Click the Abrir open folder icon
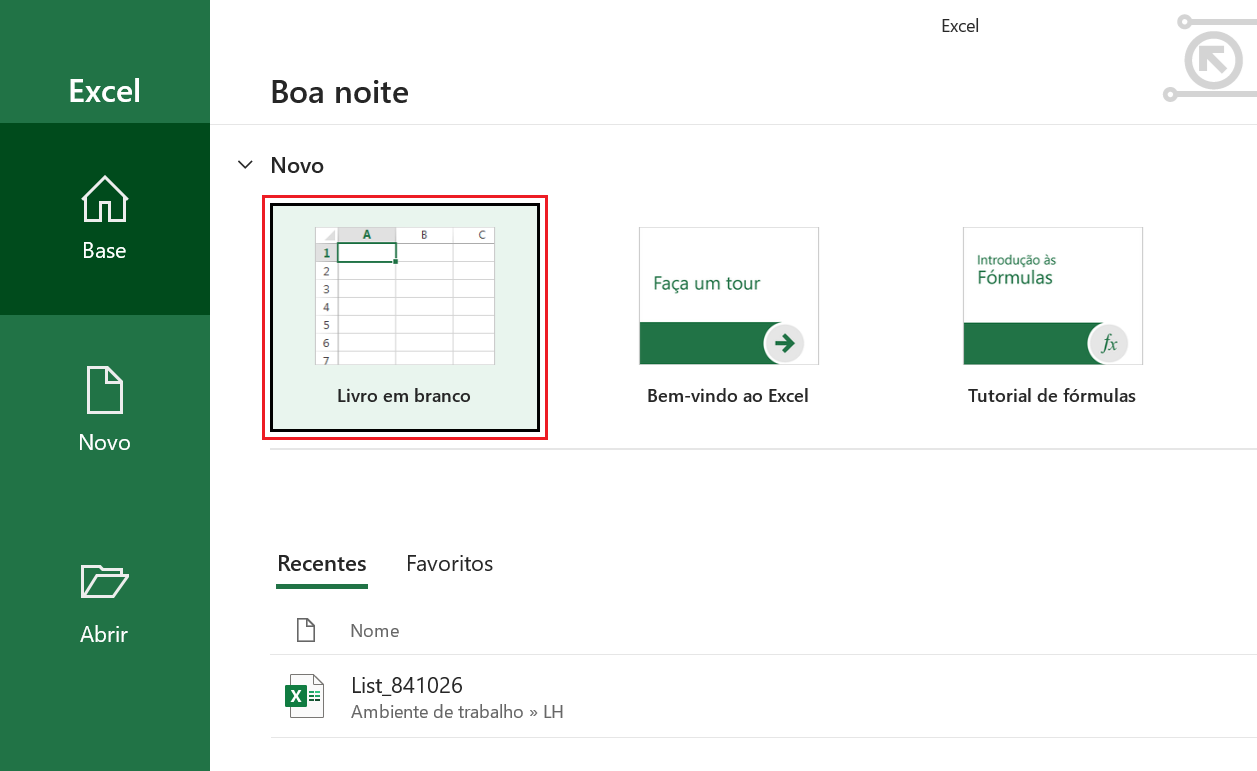The height and width of the screenshot is (771, 1257). (x=104, y=581)
